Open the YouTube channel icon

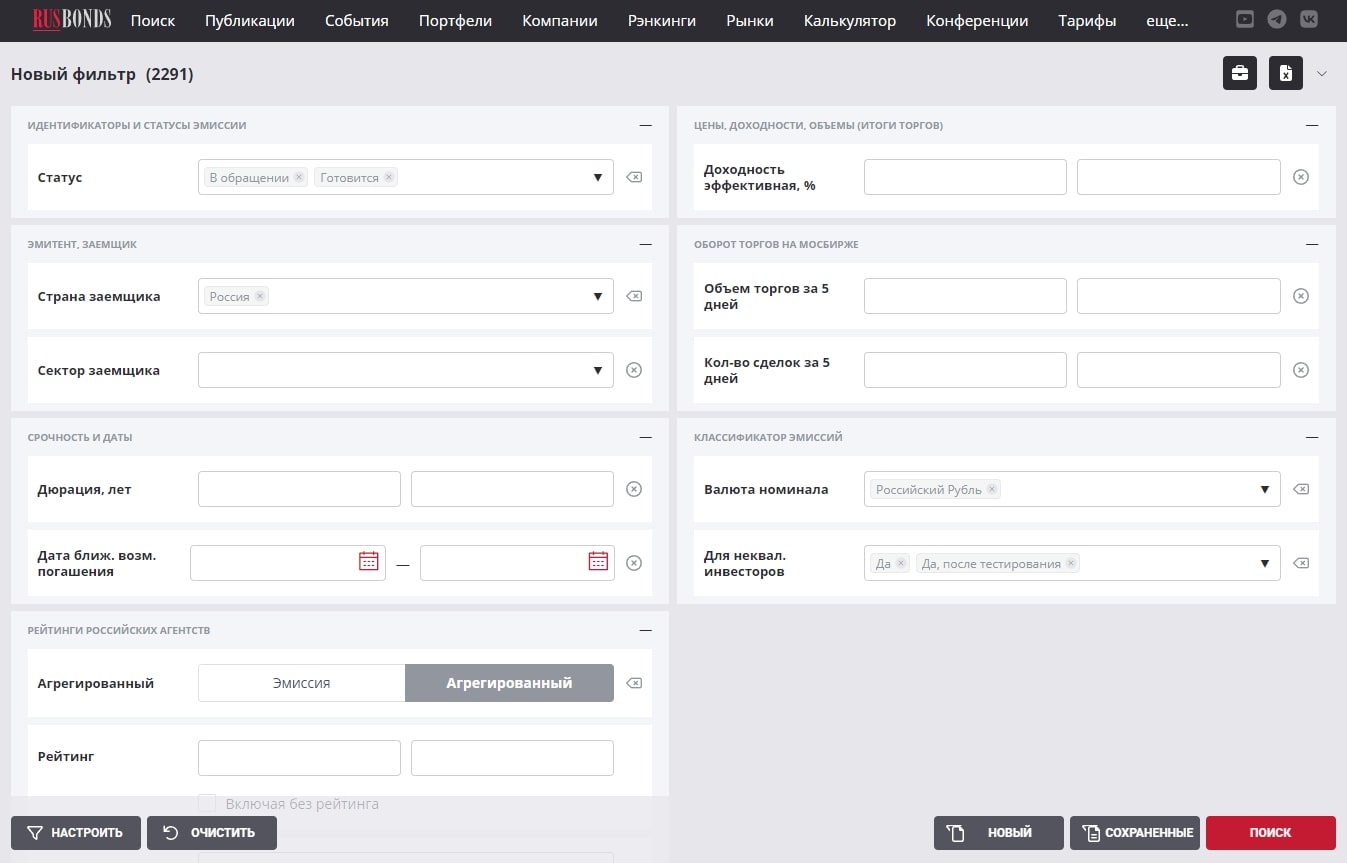coord(1244,19)
